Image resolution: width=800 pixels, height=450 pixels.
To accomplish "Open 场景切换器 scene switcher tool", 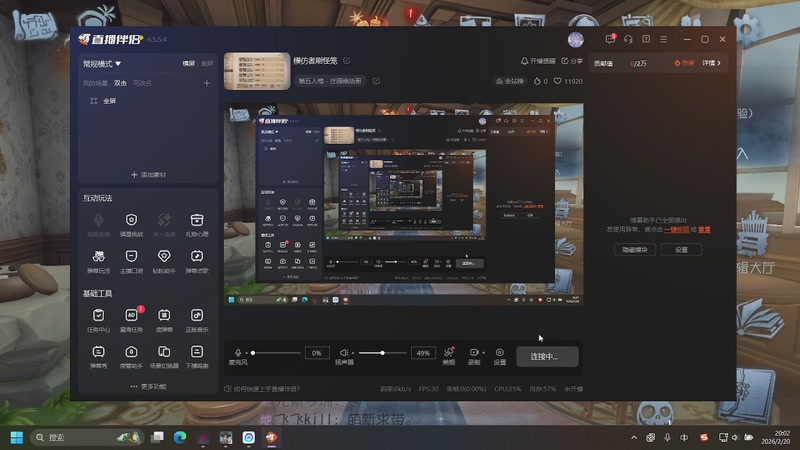I will tap(164, 357).
